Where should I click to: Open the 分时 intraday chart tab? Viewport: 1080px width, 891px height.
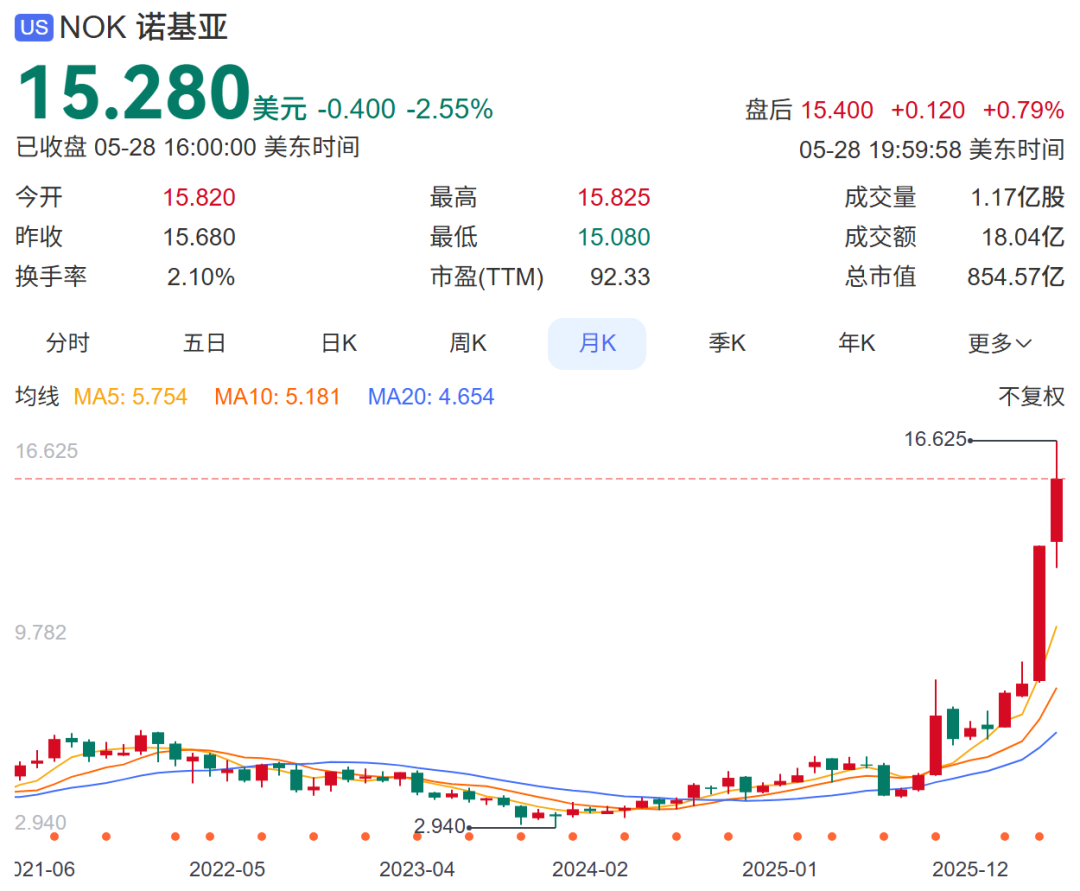(68, 343)
